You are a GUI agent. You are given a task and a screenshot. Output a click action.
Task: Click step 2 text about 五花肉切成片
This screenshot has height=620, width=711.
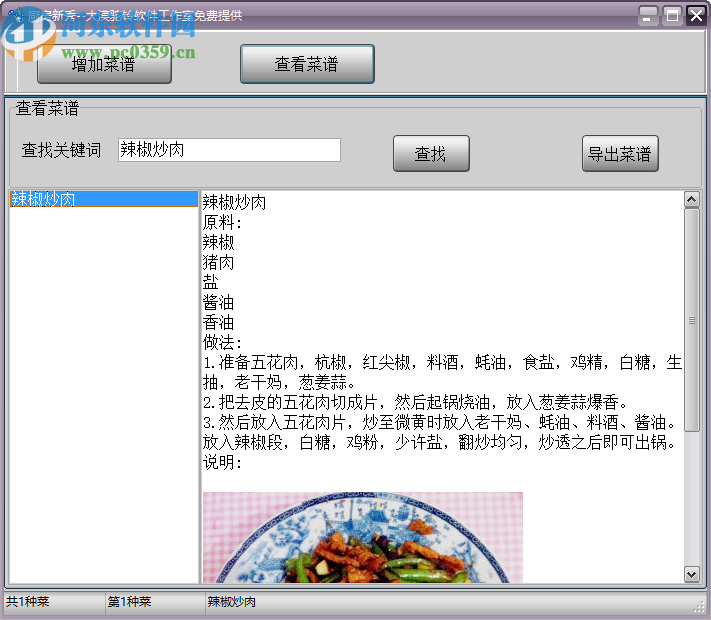coord(415,402)
